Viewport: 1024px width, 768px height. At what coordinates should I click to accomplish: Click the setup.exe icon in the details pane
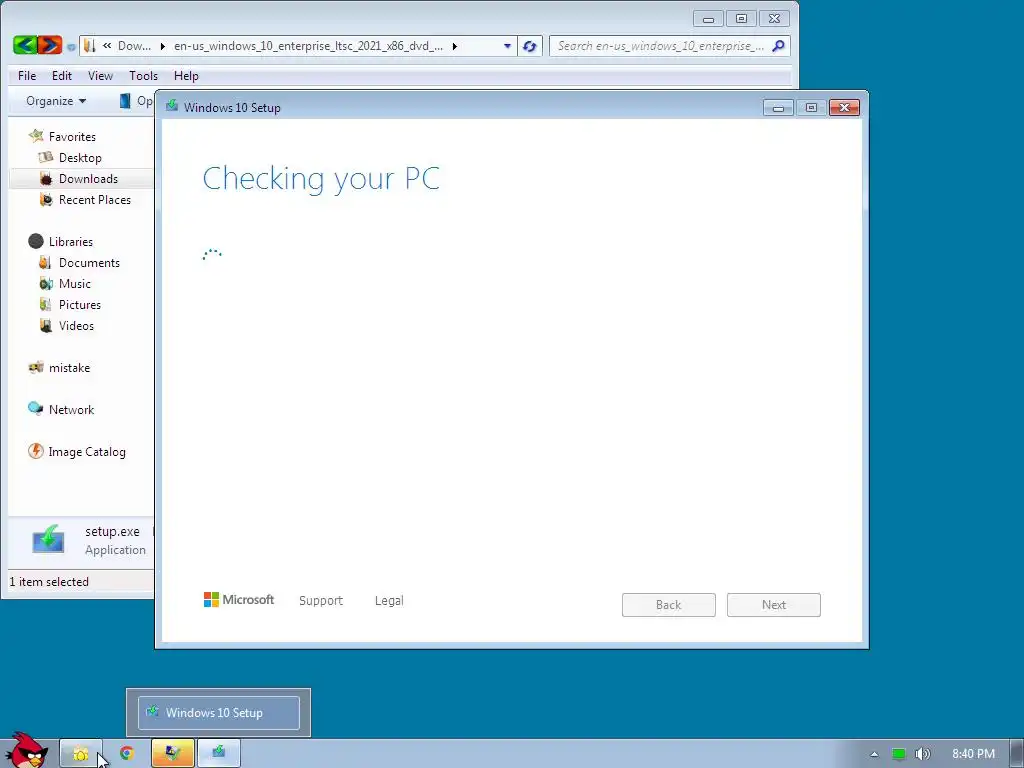48,539
